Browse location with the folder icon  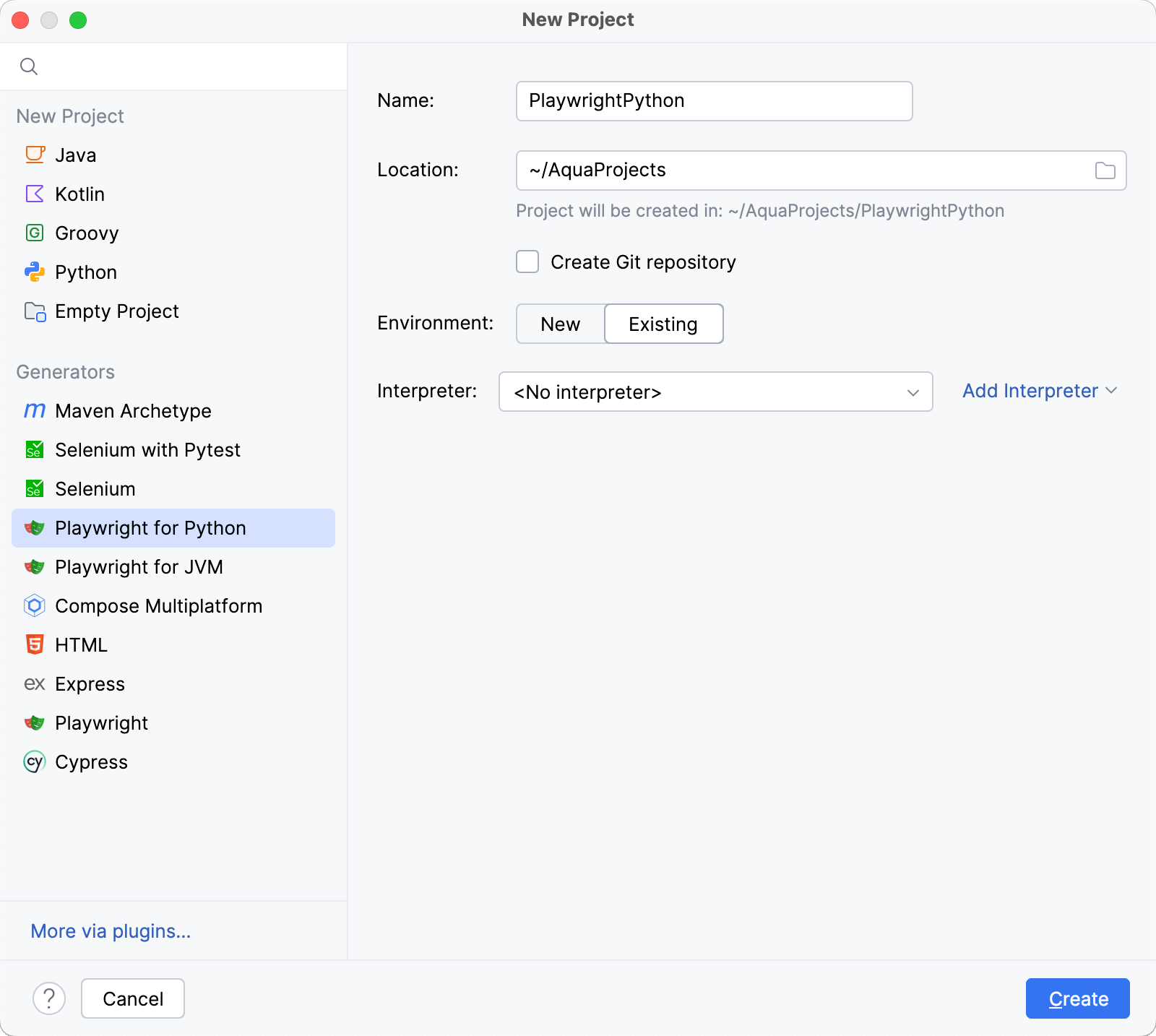1105,170
